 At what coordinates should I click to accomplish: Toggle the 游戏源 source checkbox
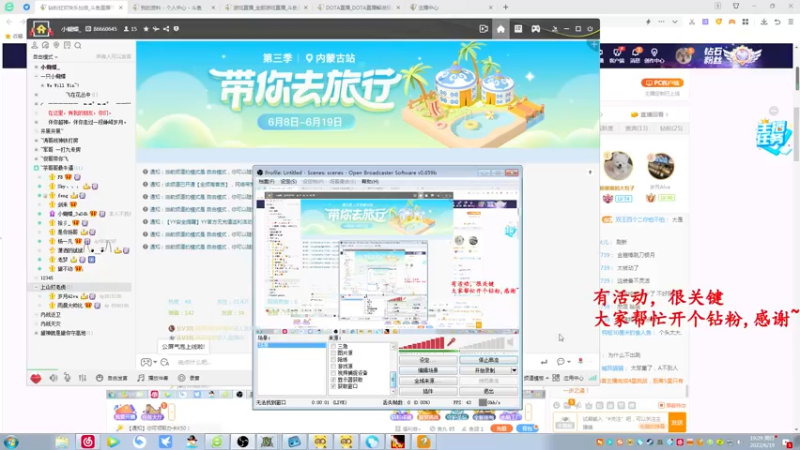tap(333, 366)
